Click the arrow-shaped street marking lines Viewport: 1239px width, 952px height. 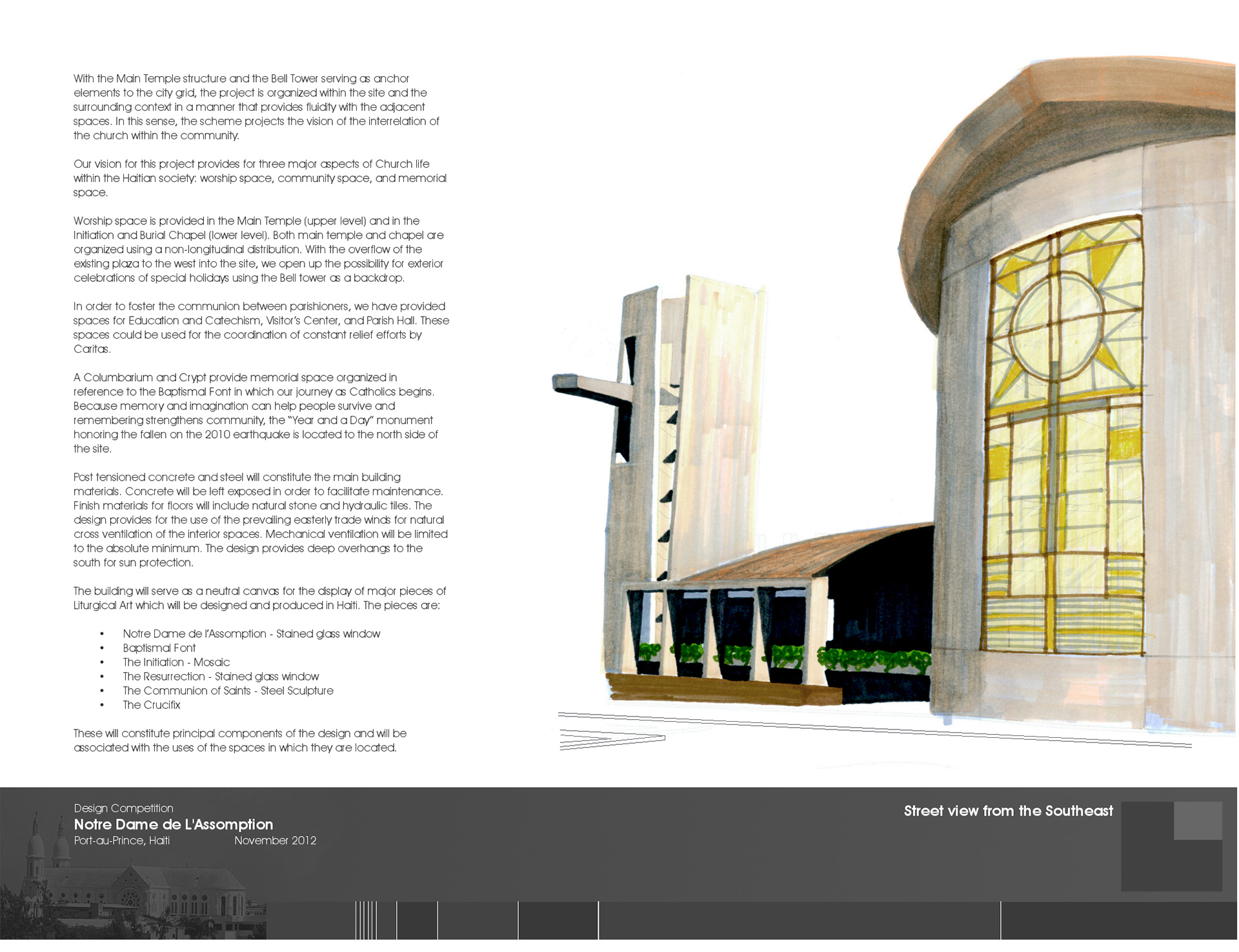pyautogui.click(x=610, y=739)
